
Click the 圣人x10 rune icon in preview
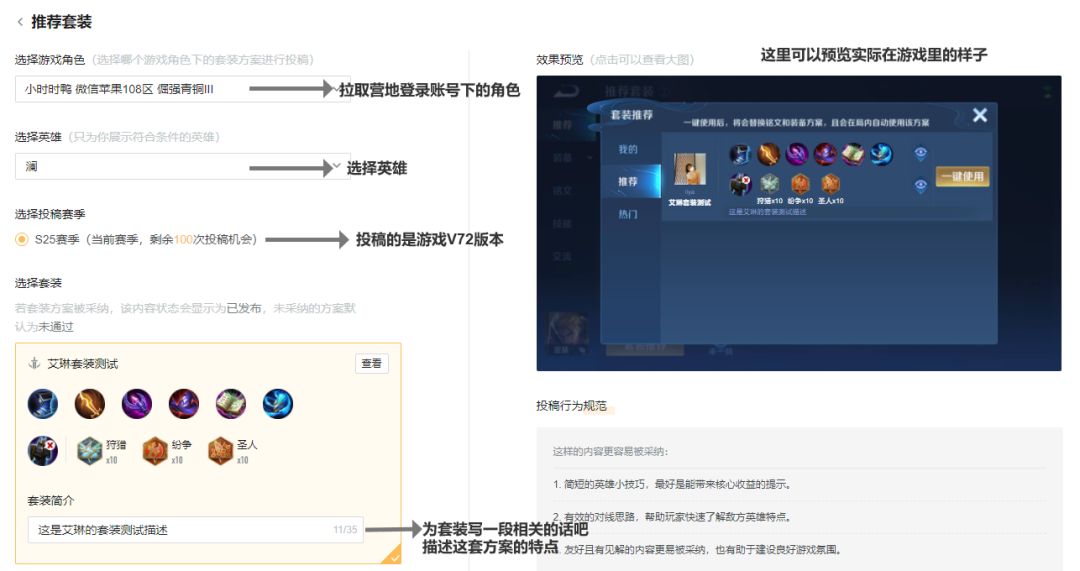point(830,184)
